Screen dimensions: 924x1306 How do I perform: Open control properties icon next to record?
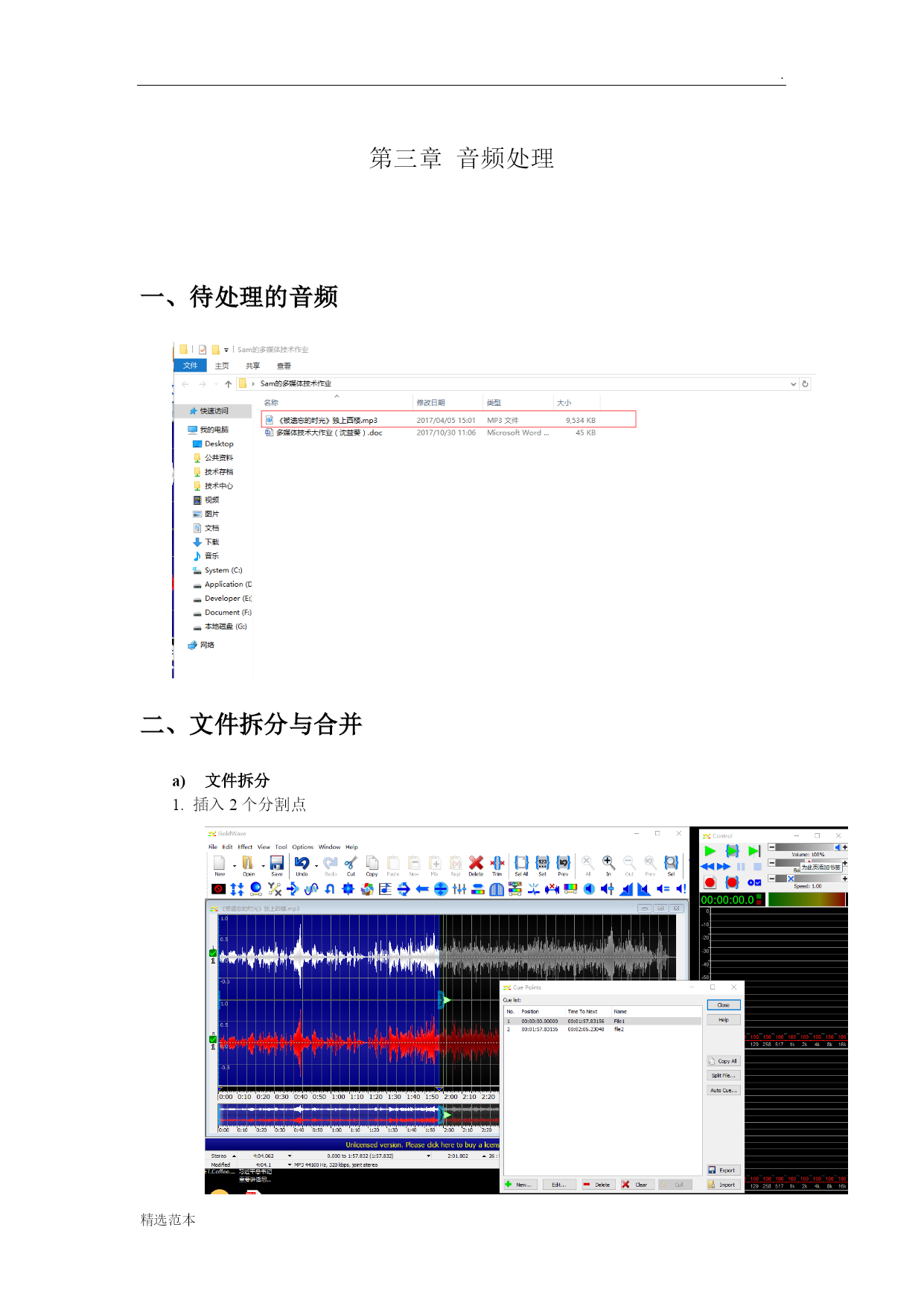tap(754, 883)
